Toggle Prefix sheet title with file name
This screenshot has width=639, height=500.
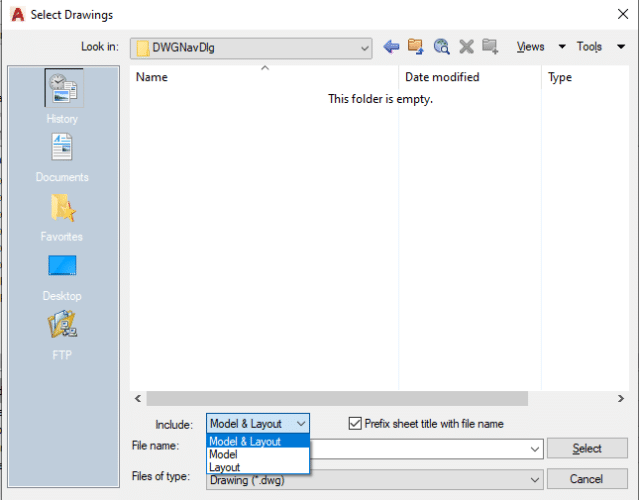[355, 424]
